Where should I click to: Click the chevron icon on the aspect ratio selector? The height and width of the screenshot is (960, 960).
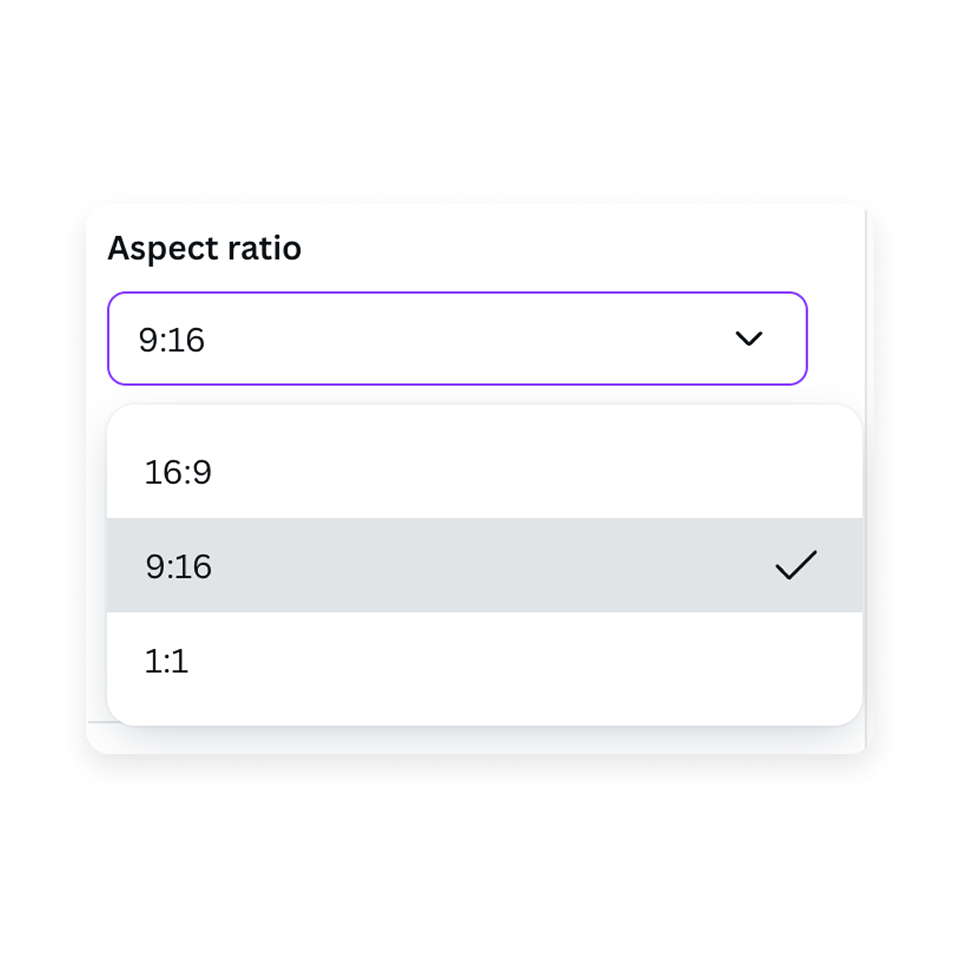tap(750, 339)
